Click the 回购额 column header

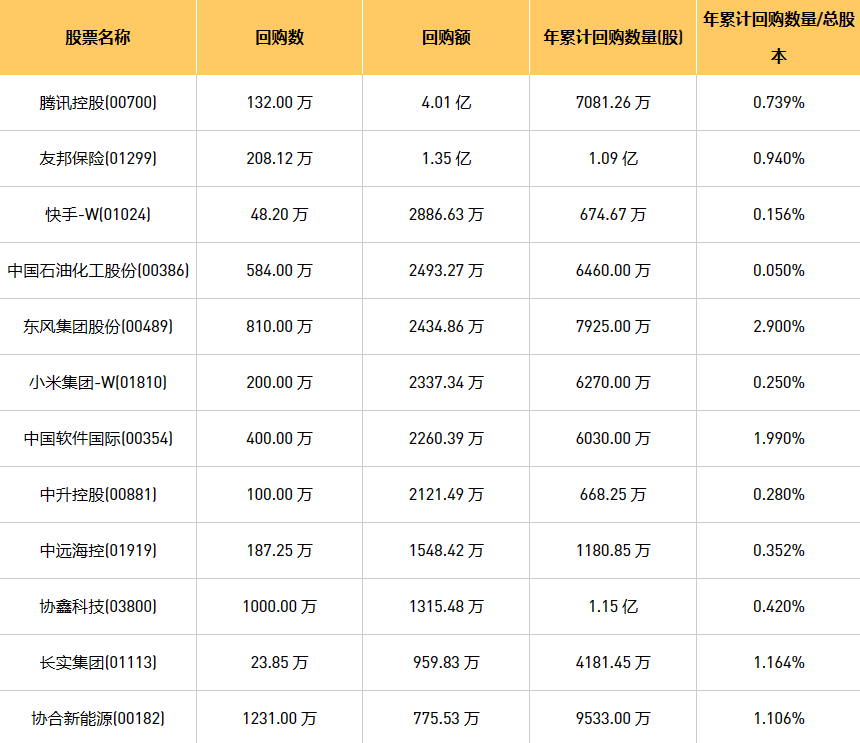click(446, 37)
